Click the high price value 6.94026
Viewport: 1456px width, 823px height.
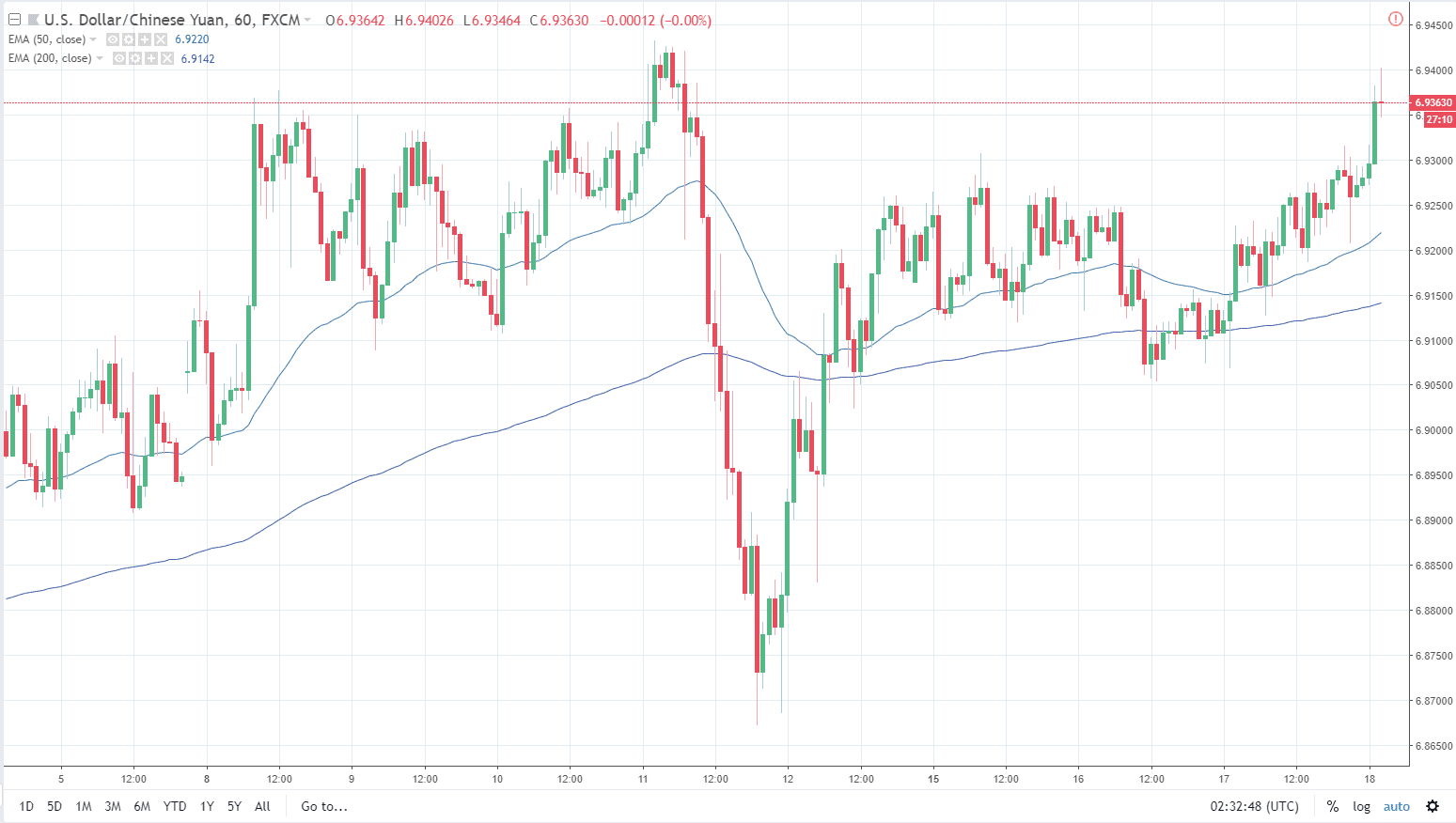click(430, 21)
